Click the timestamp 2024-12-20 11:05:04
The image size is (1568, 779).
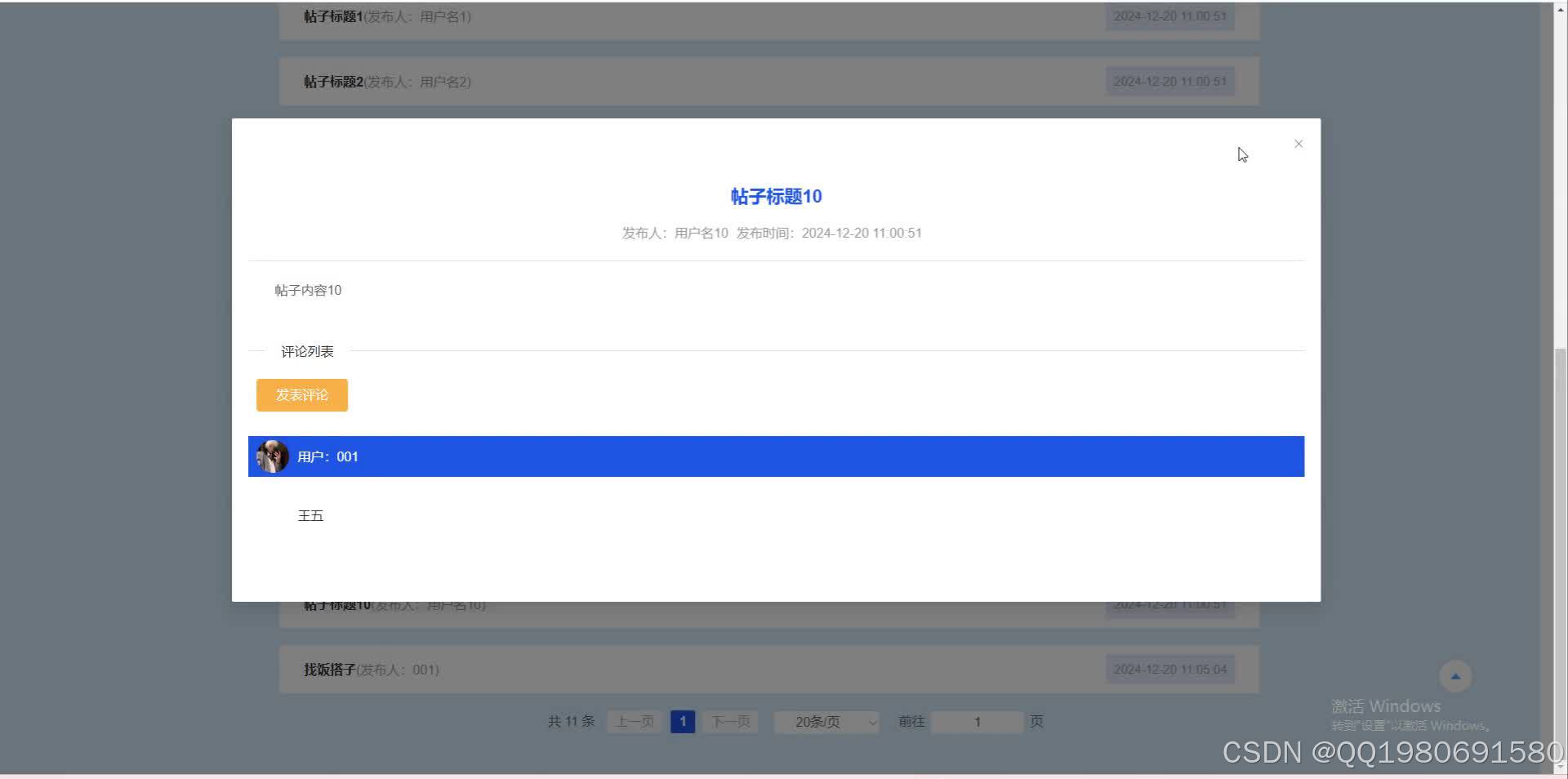[x=1169, y=669]
